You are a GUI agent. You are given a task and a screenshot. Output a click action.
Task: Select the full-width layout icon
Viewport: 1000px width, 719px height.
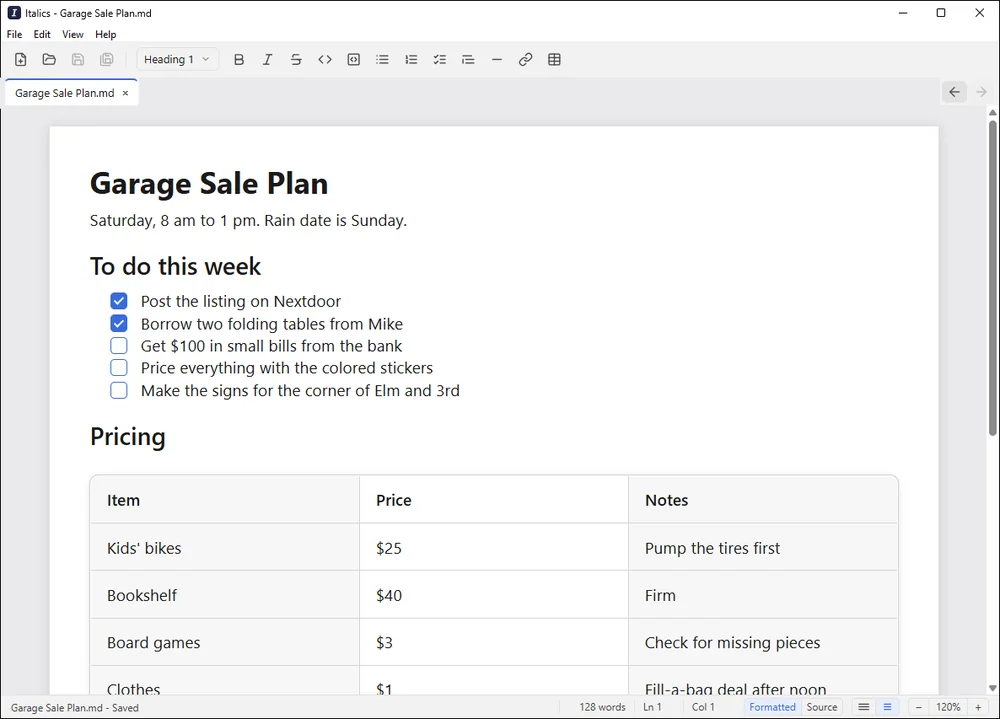point(864,707)
